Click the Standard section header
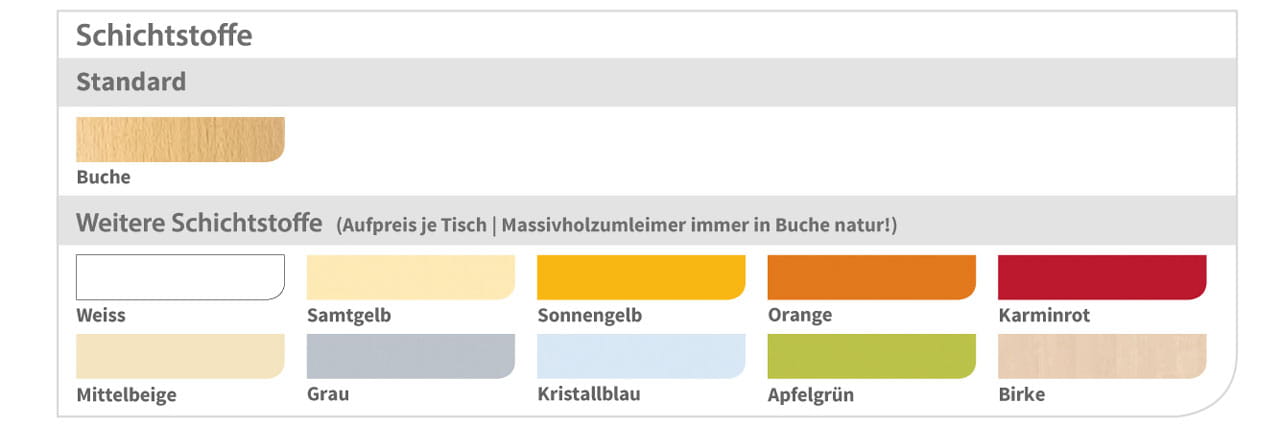Viewport: 1280px width, 427px height. tap(131, 82)
